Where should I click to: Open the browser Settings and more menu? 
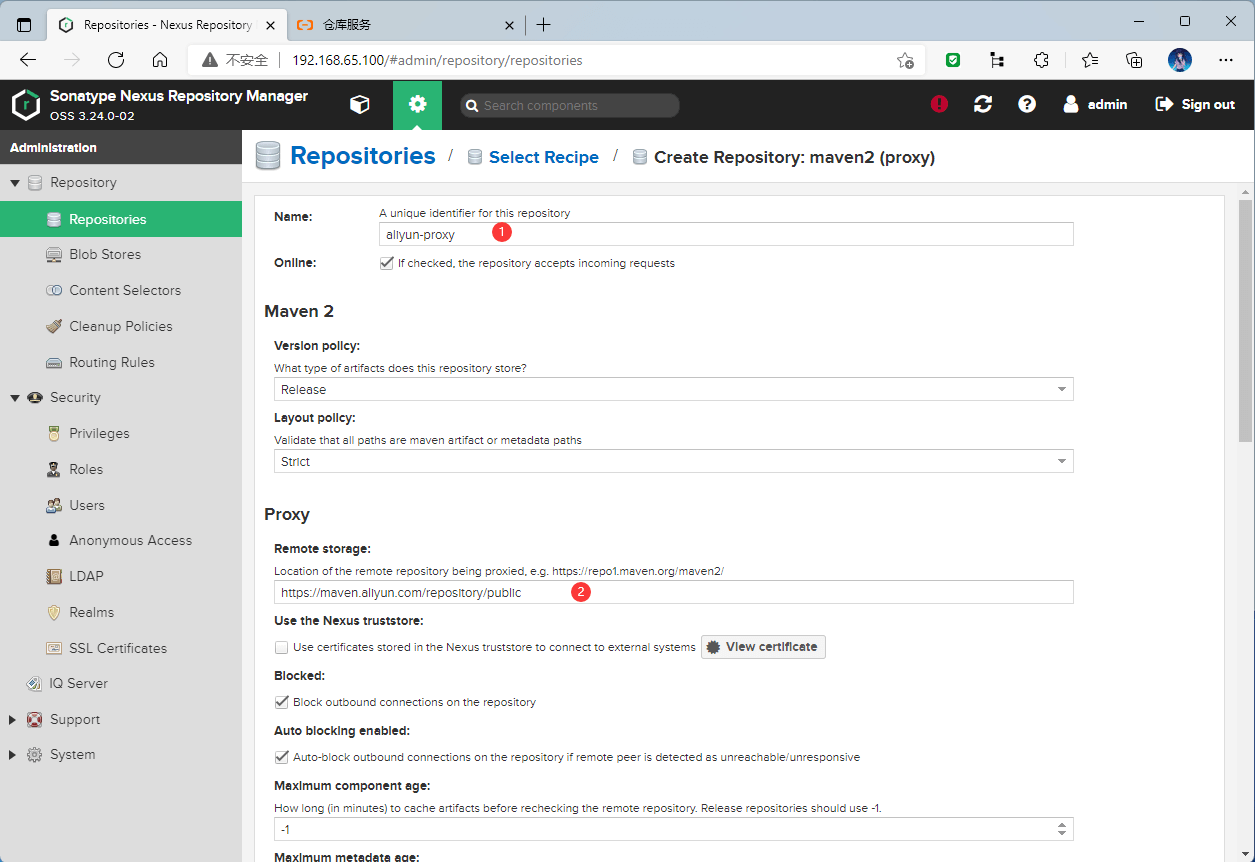coord(1226,60)
